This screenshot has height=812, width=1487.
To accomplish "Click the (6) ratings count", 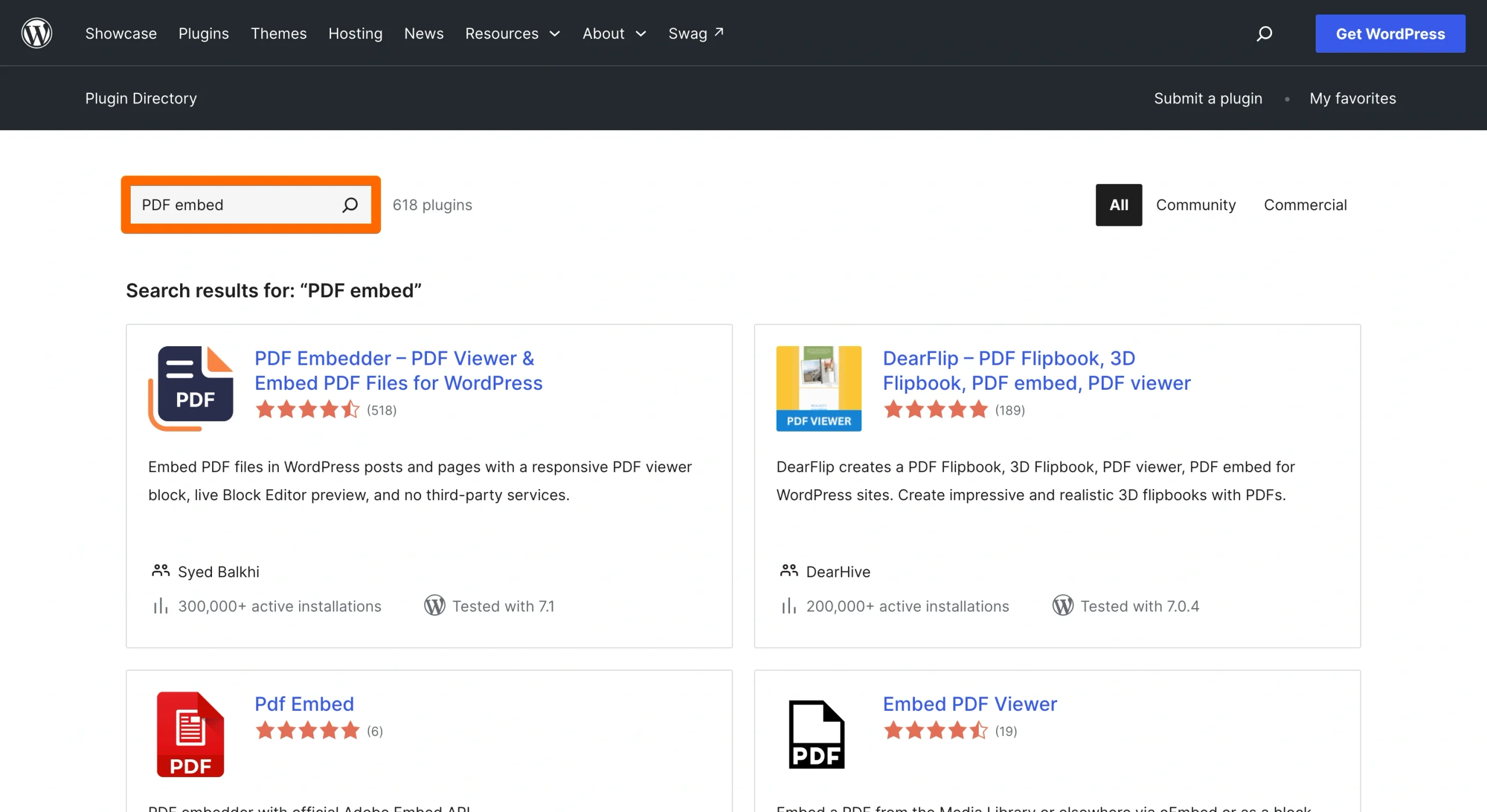I will point(375,731).
